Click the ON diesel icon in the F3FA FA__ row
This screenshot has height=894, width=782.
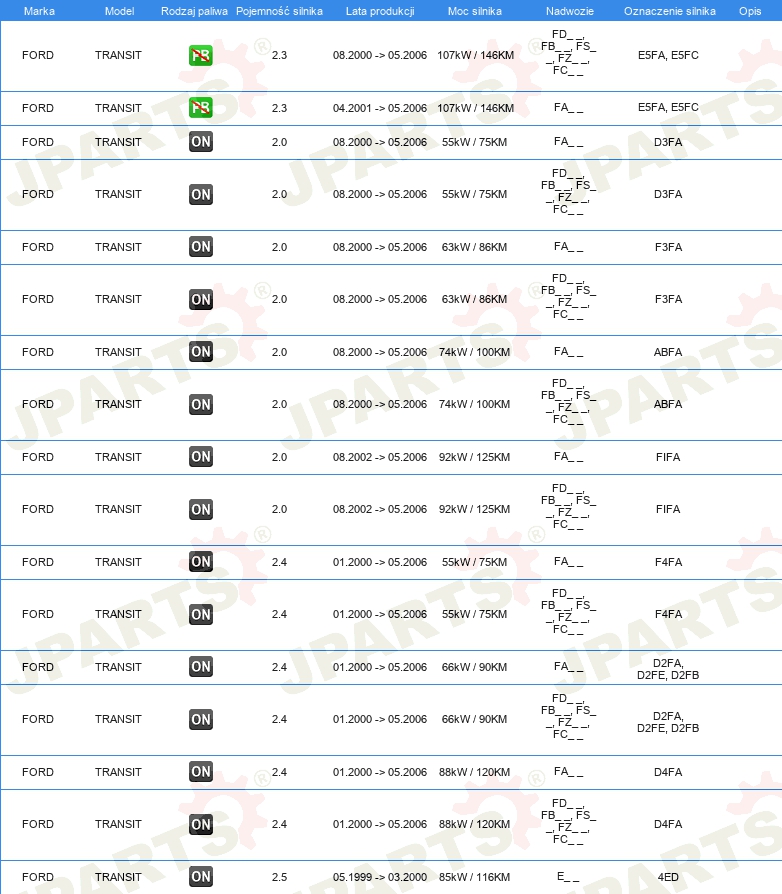pyautogui.click(x=201, y=247)
